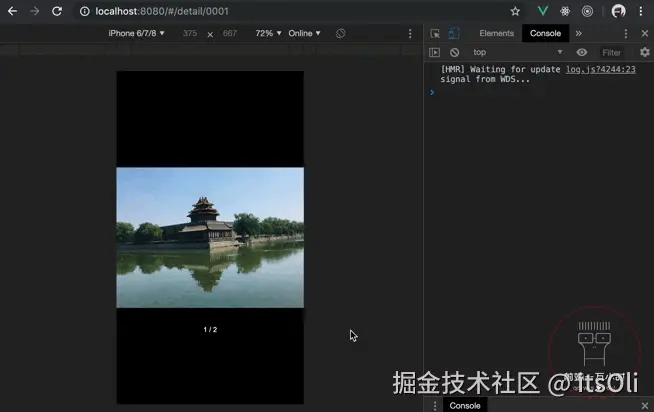
Task: Open the 72% zoom dropdown
Action: coord(268,33)
